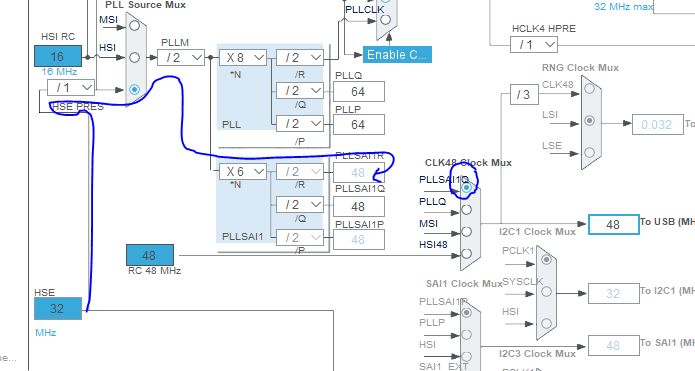Click the 'PLLSAI1' block label
The image size is (695, 371).
242,237
